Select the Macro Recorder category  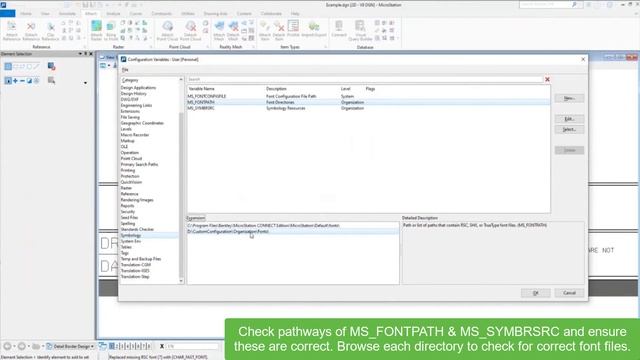pos(135,135)
